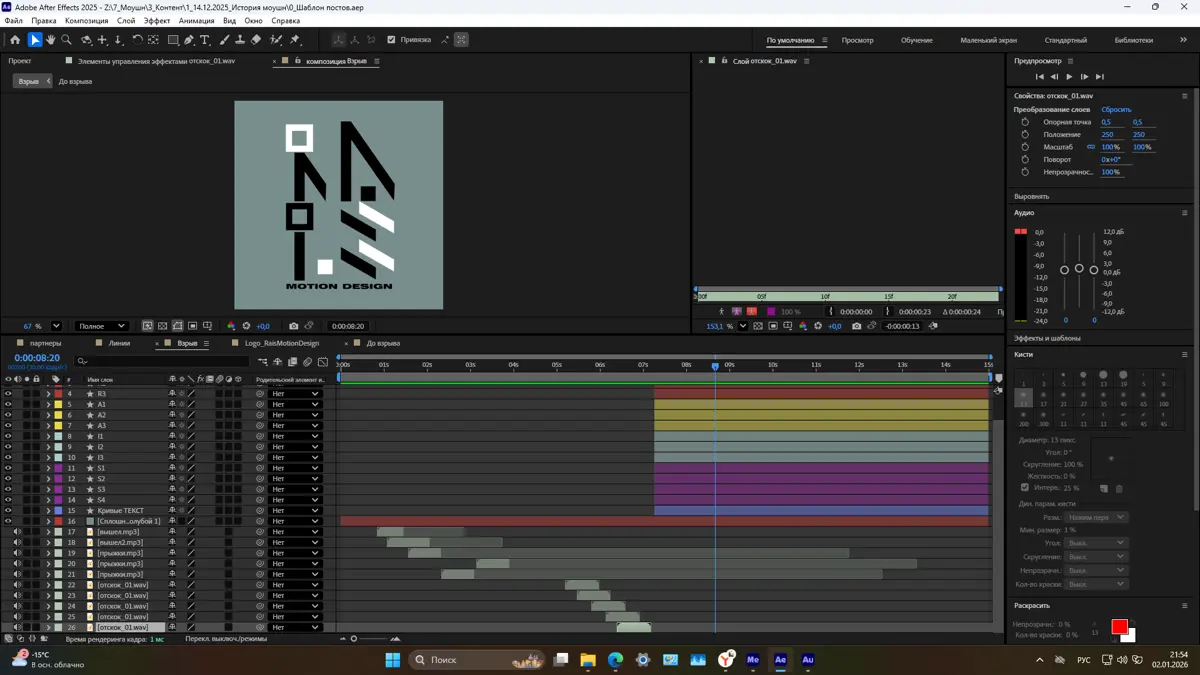Jump to first frame in Preview panel

click(1039, 77)
